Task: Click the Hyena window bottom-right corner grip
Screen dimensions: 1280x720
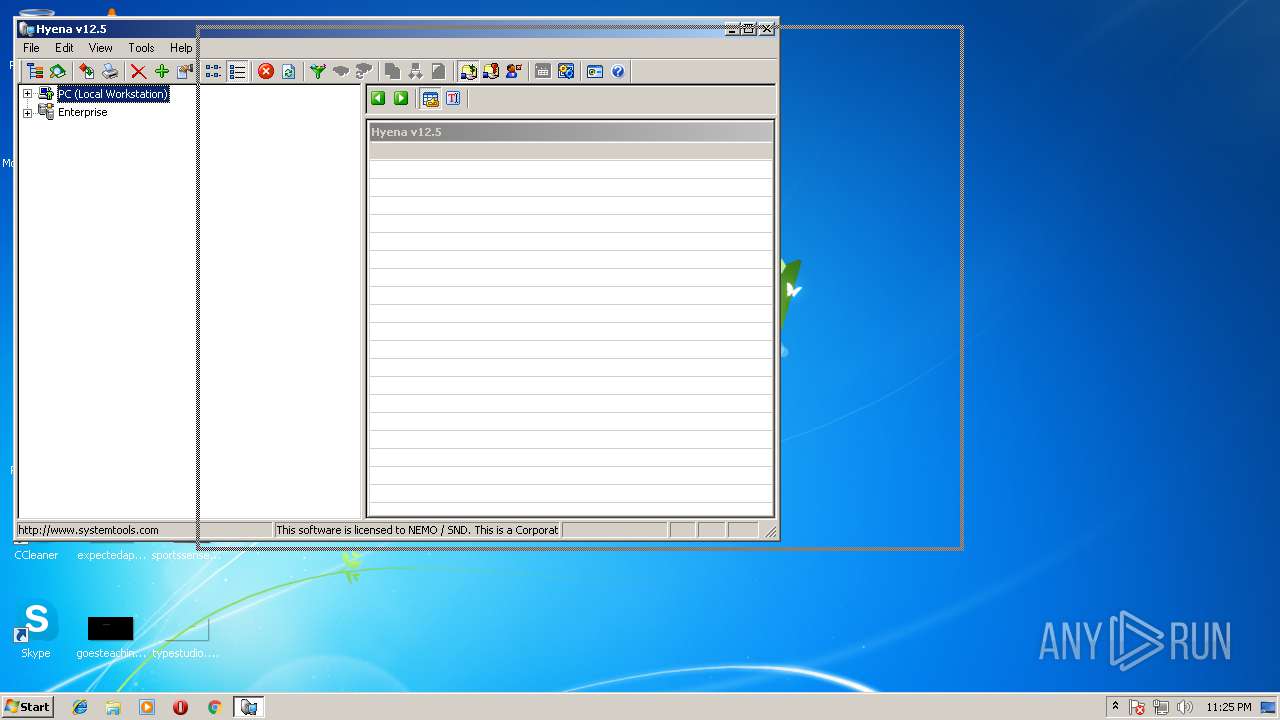Action: coord(770,532)
